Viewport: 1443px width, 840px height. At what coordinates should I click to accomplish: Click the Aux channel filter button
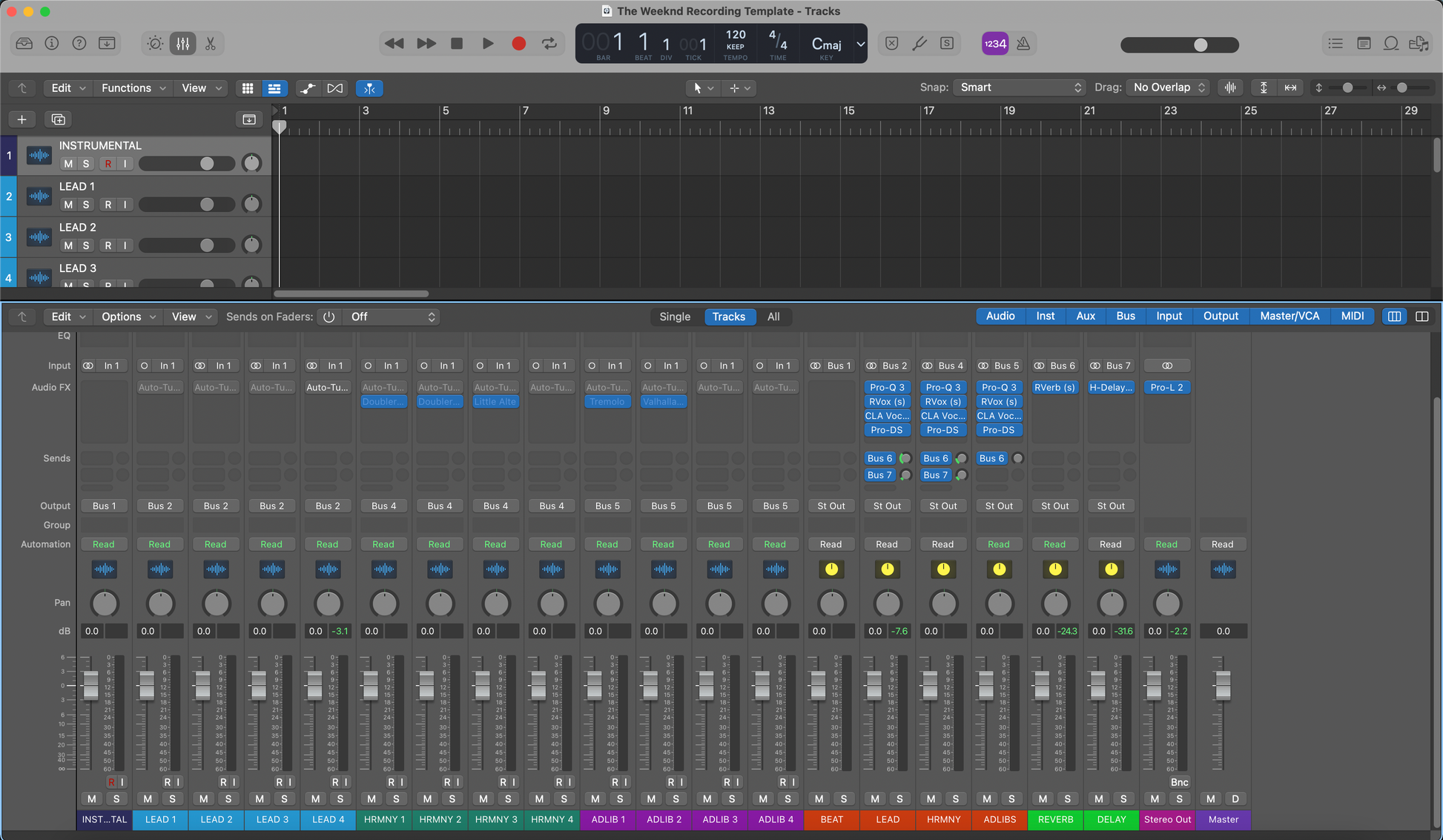tap(1085, 316)
